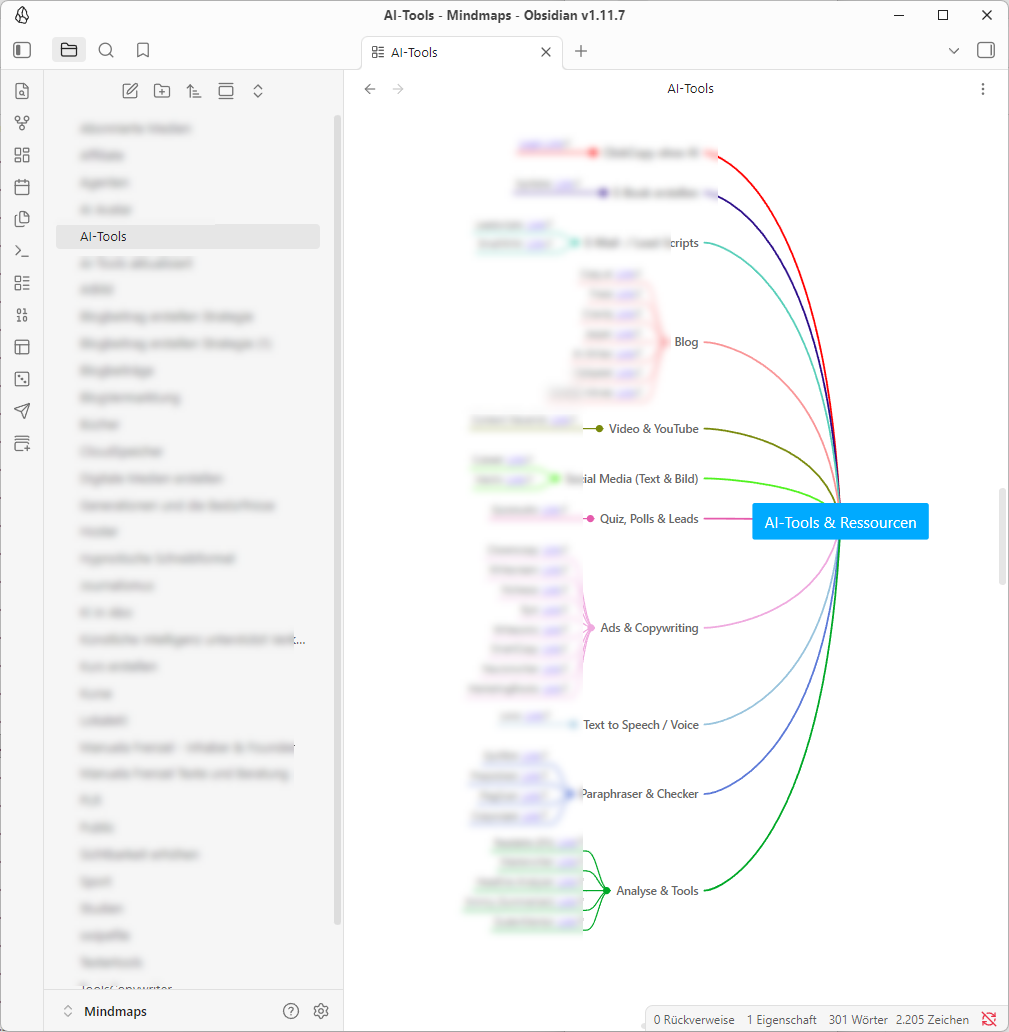1009x1032 pixels.
Task: Toggle the left sidebar panel
Action: 22,50
